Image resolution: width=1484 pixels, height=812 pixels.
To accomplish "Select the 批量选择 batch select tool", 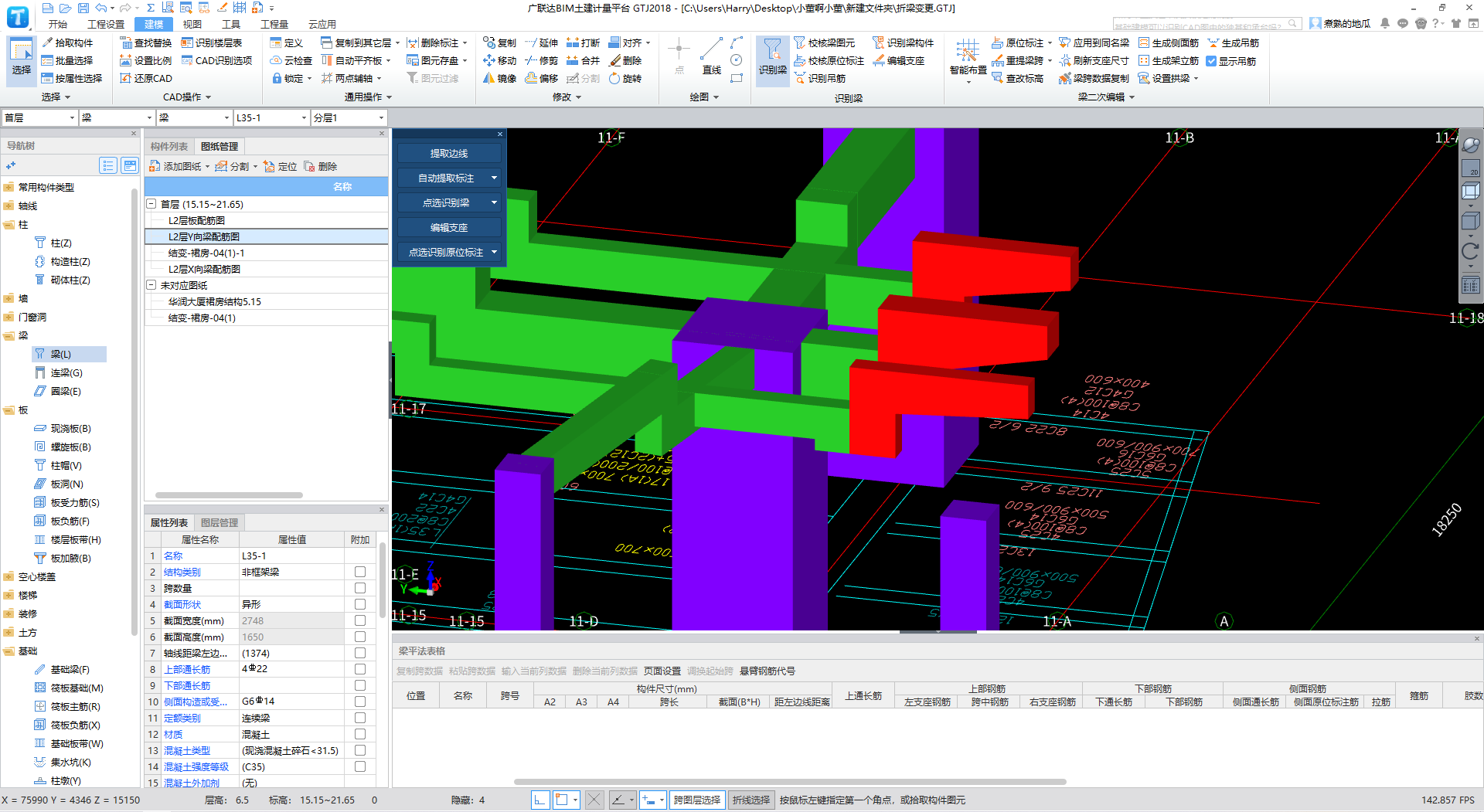I will [67, 60].
